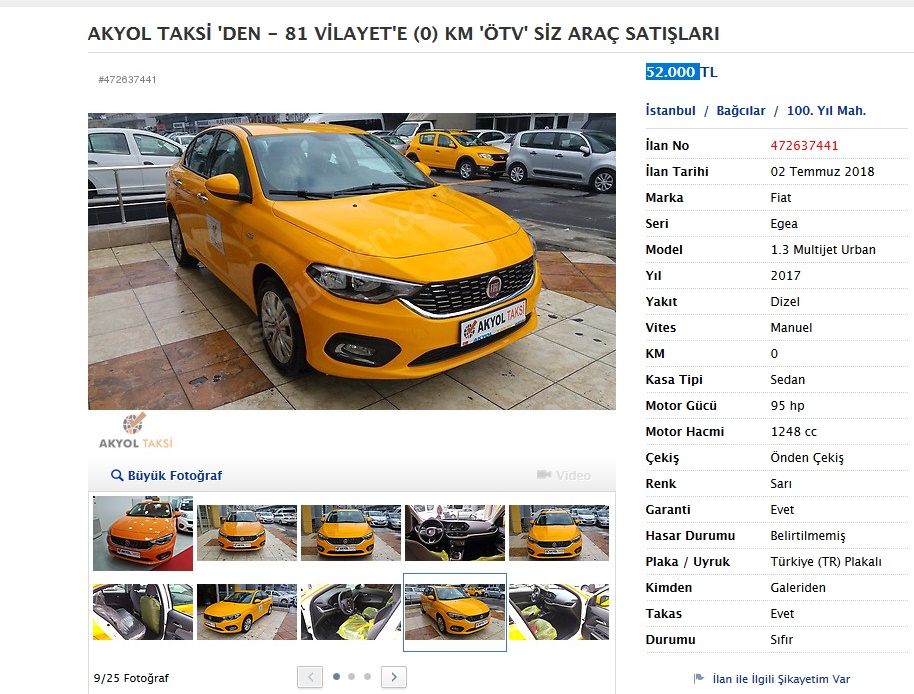Go to the next thumbnail page arrow
914x694 pixels.
pyautogui.click(x=394, y=677)
